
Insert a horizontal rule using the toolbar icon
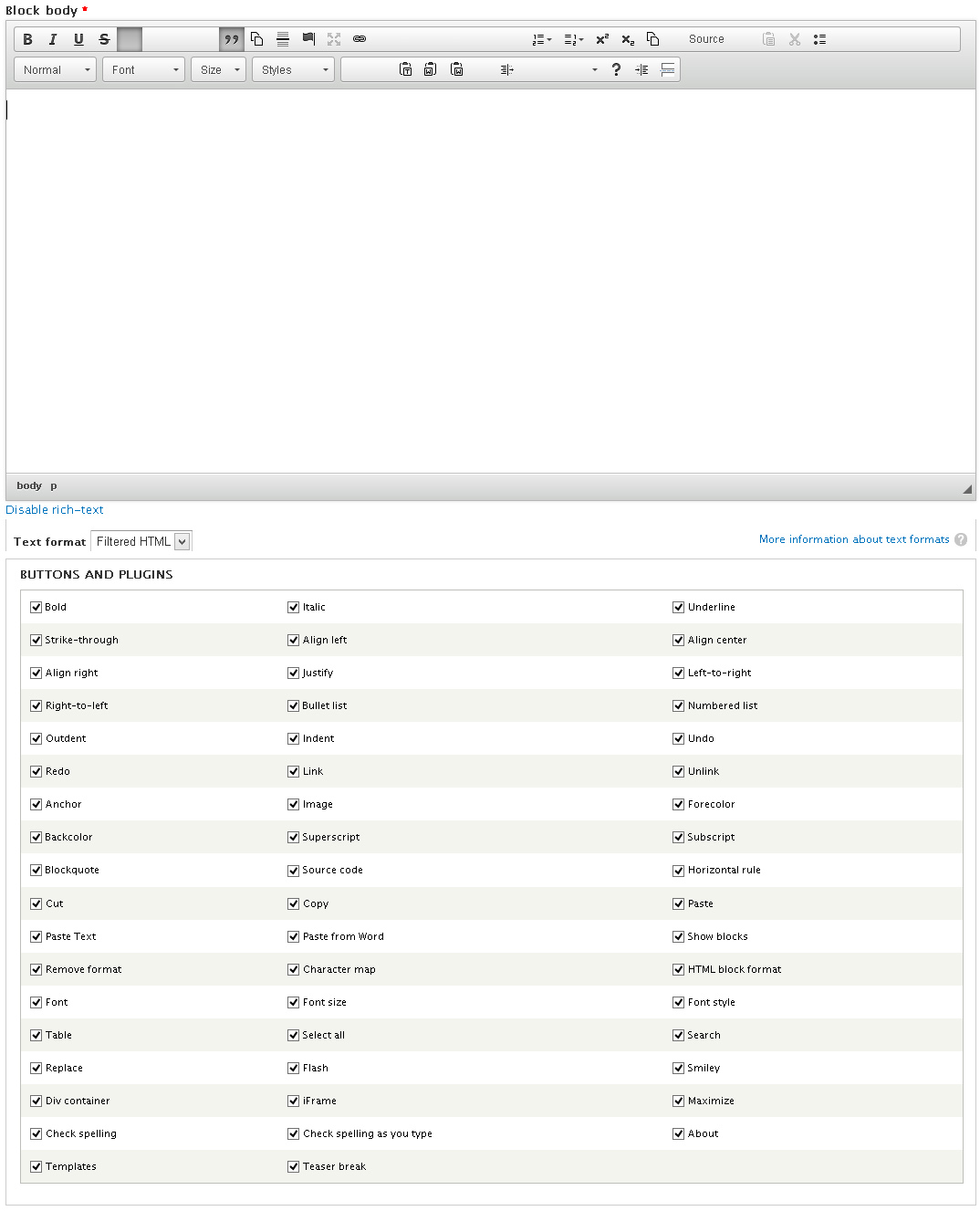[283, 39]
